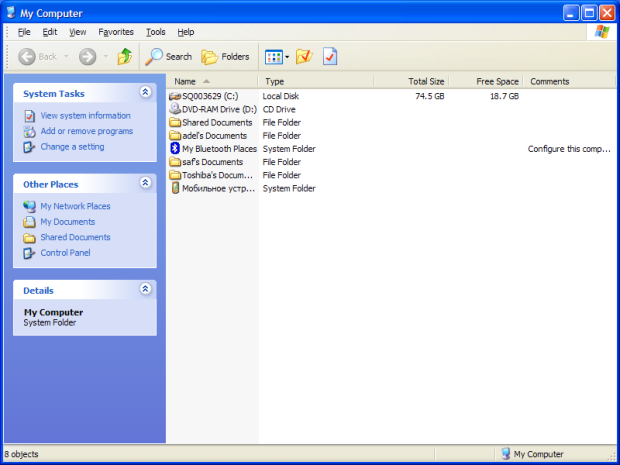Toggle the Folders pane button
The image size is (620, 465).
coord(225,57)
